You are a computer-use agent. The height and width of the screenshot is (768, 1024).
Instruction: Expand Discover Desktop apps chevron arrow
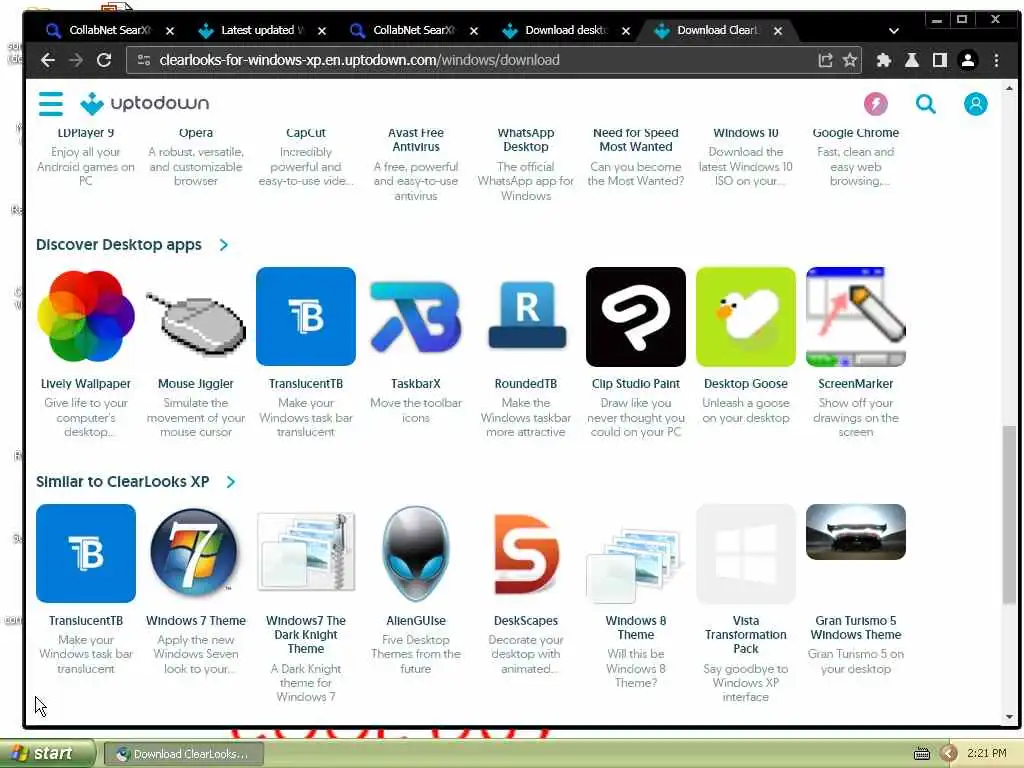[x=224, y=245]
